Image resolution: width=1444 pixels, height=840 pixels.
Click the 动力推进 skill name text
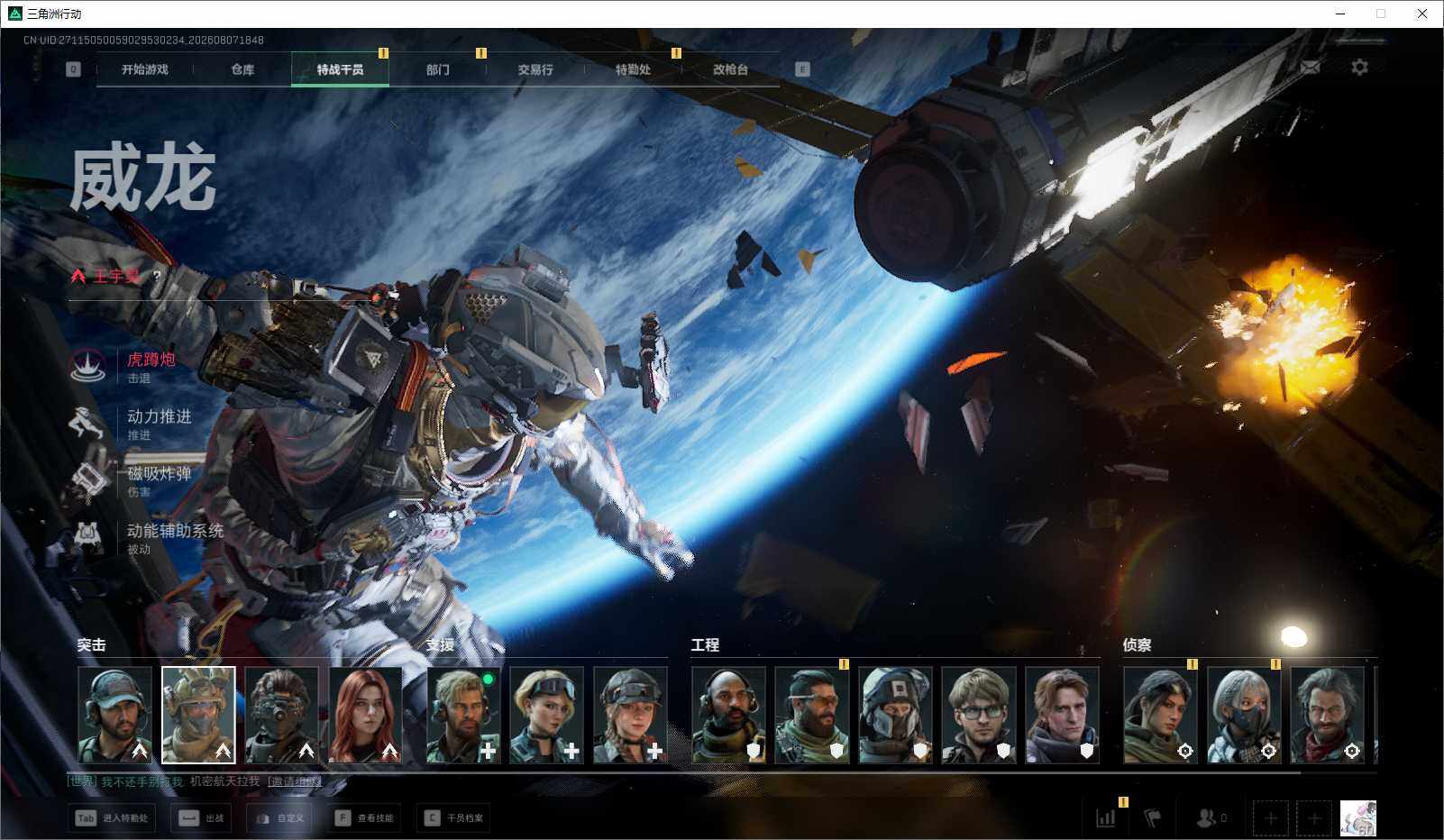click(x=160, y=416)
